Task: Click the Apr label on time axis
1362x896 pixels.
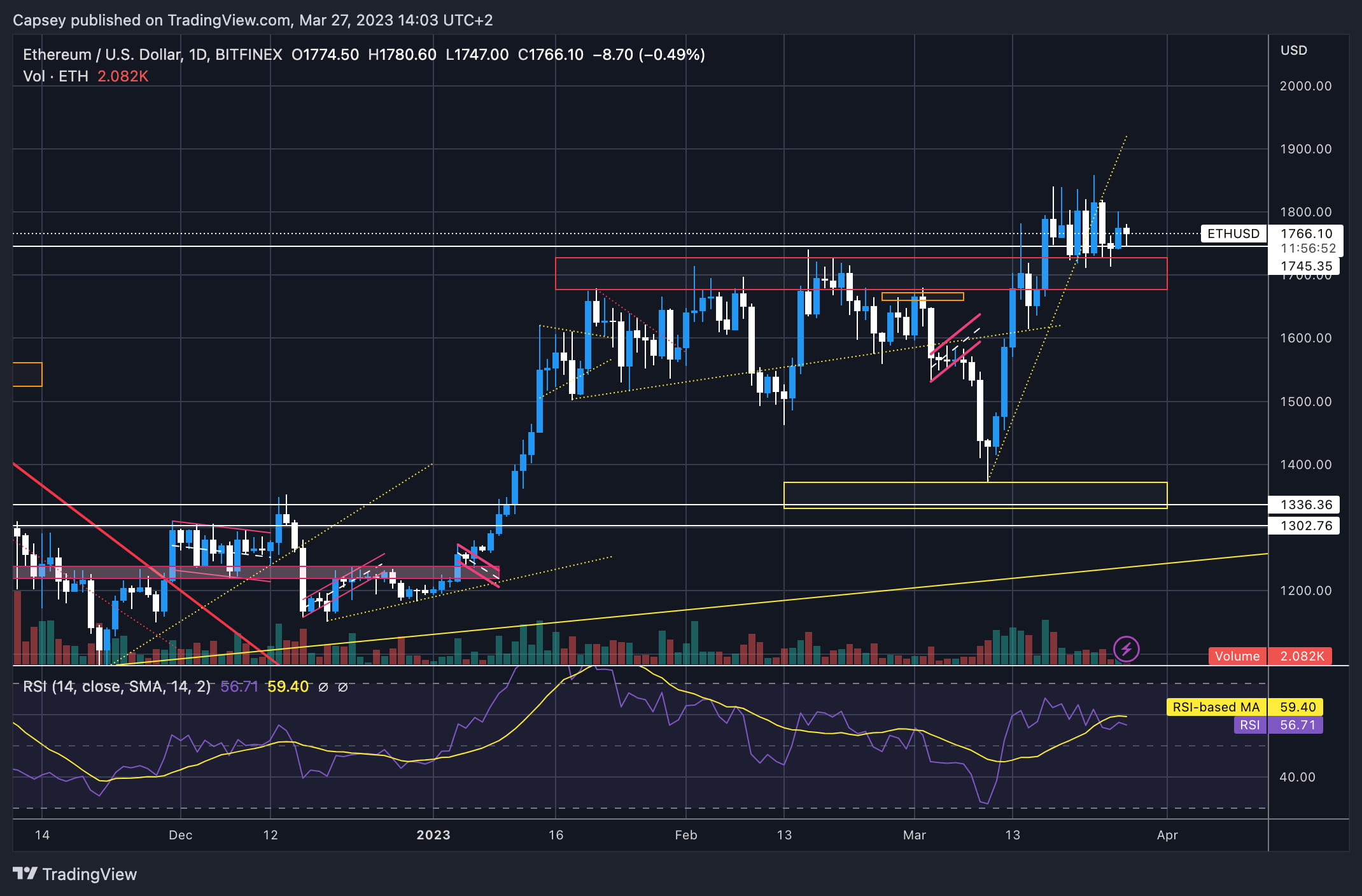Action: point(1167,835)
